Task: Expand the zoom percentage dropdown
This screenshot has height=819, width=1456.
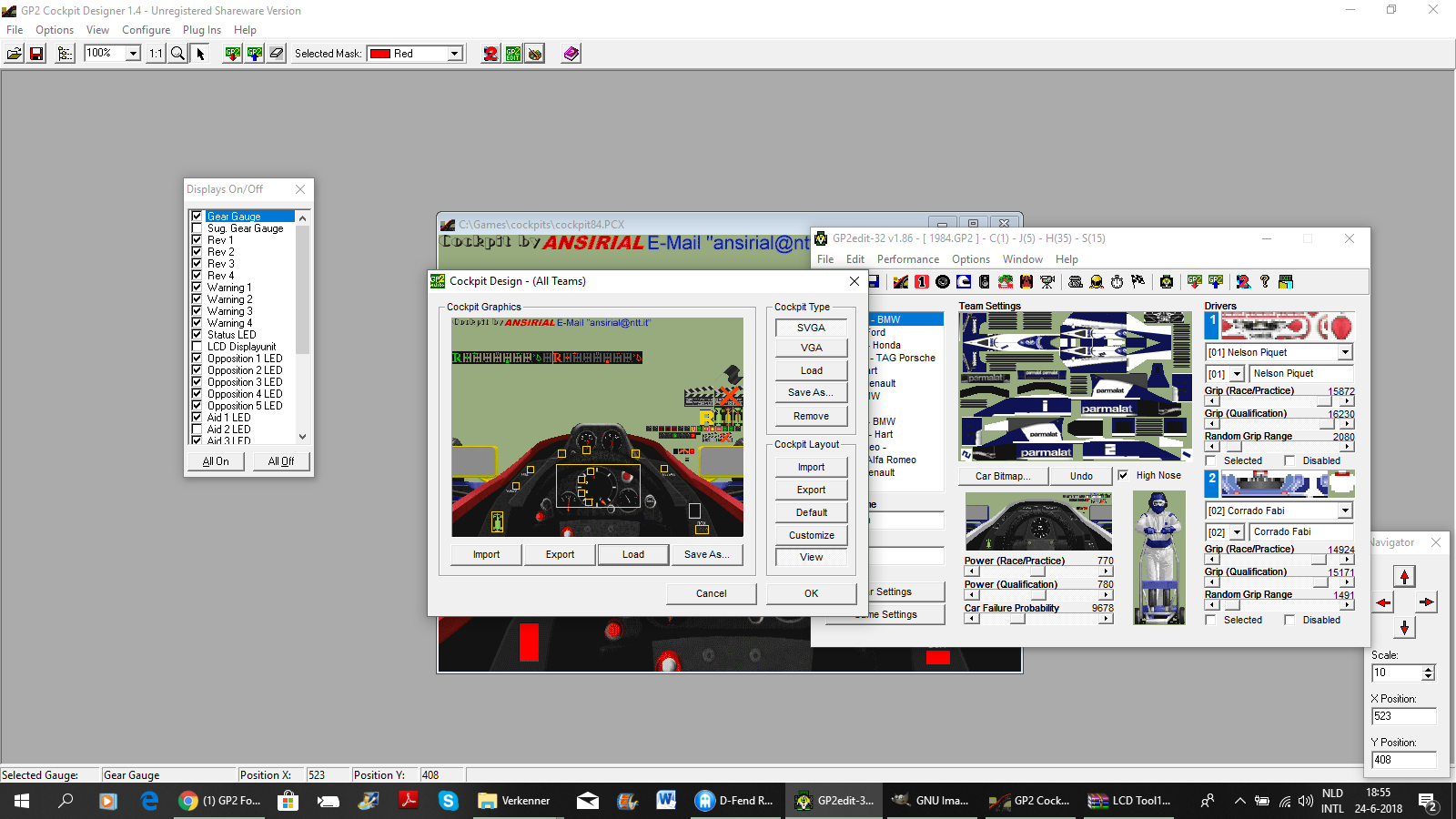Action: 133,54
